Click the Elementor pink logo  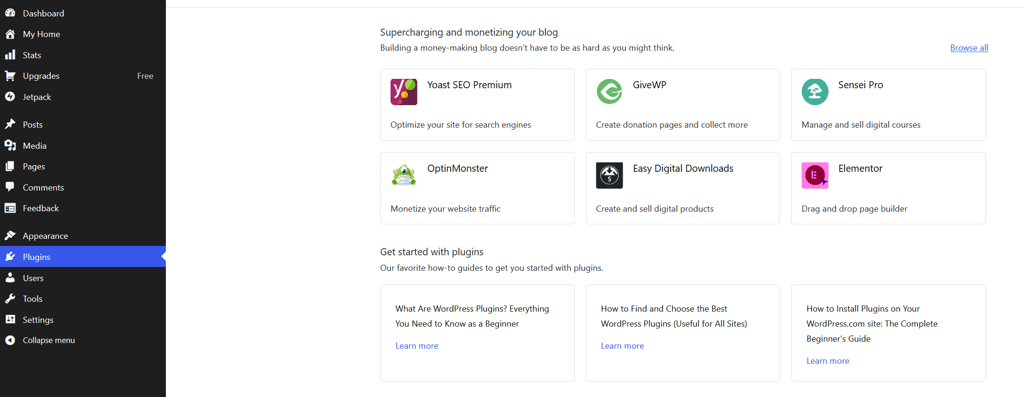(x=815, y=175)
